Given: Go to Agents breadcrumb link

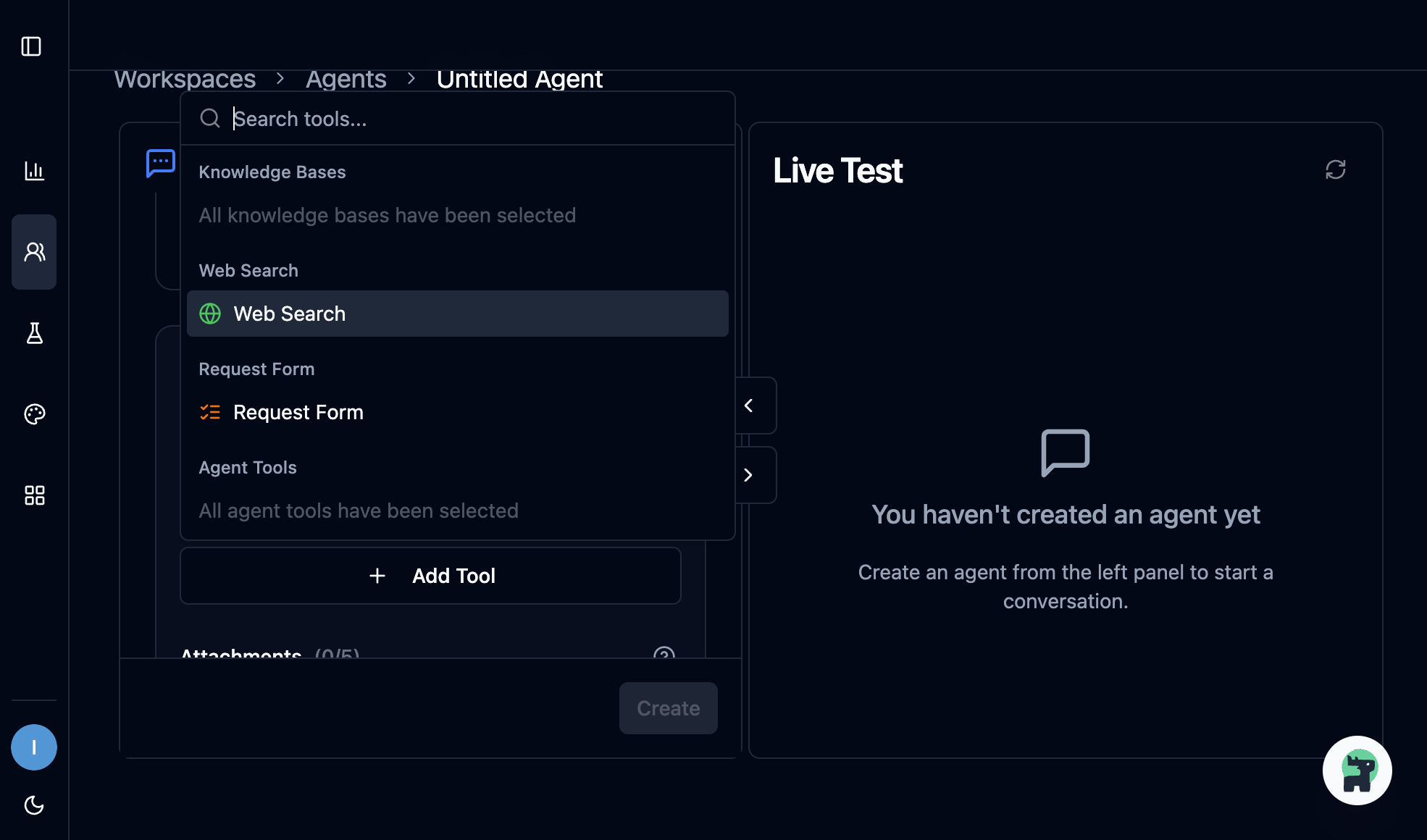Looking at the screenshot, I should 346,78.
